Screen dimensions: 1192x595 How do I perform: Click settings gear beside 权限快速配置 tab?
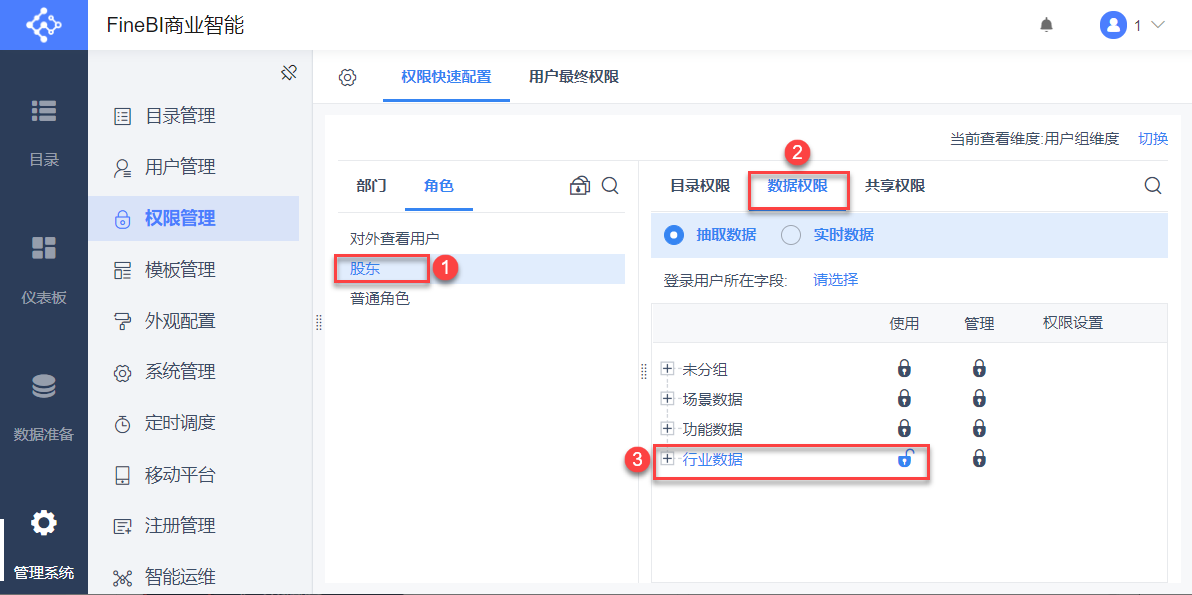click(x=347, y=77)
